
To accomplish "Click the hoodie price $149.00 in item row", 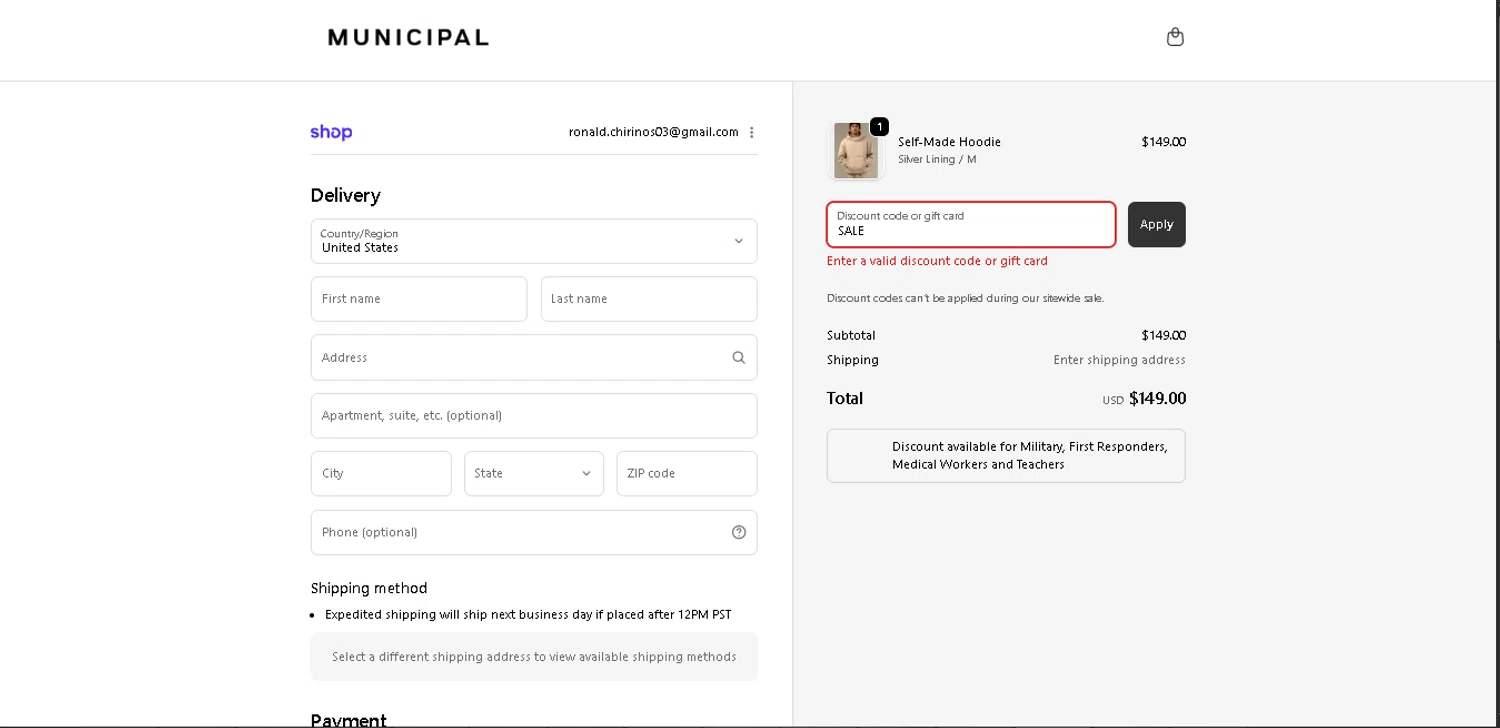I will coord(1163,142).
